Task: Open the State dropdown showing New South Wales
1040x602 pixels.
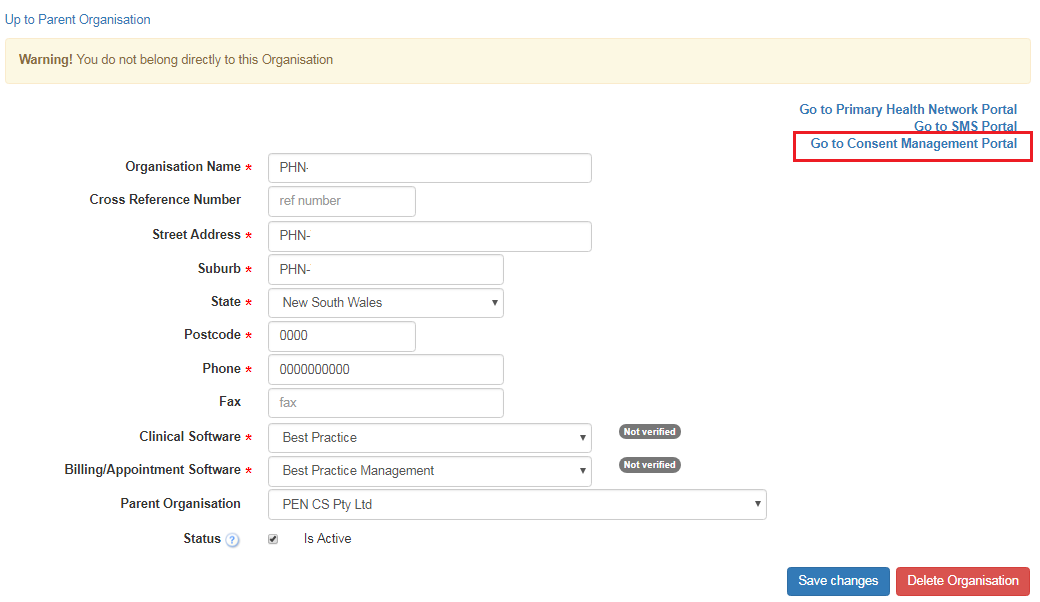Action: (x=385, y=302)
